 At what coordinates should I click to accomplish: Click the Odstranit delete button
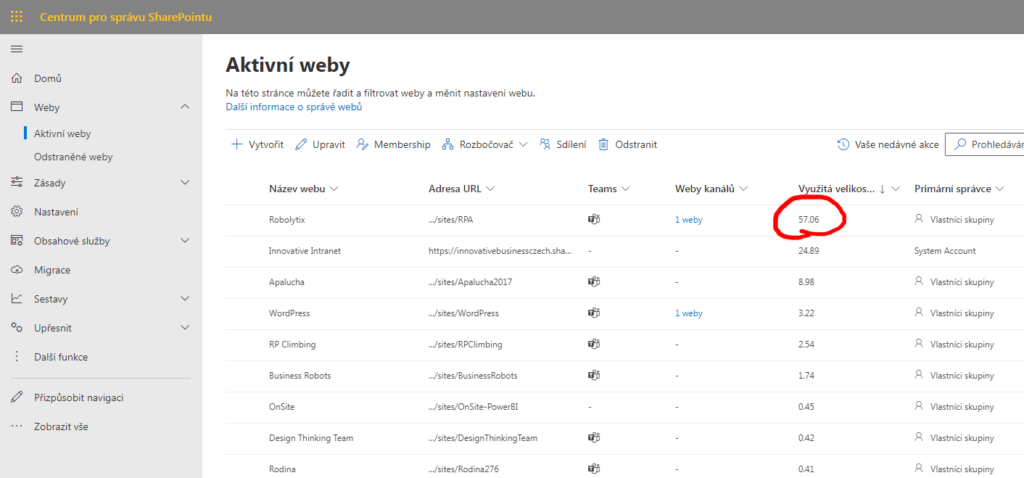click(x=628, y=144)
